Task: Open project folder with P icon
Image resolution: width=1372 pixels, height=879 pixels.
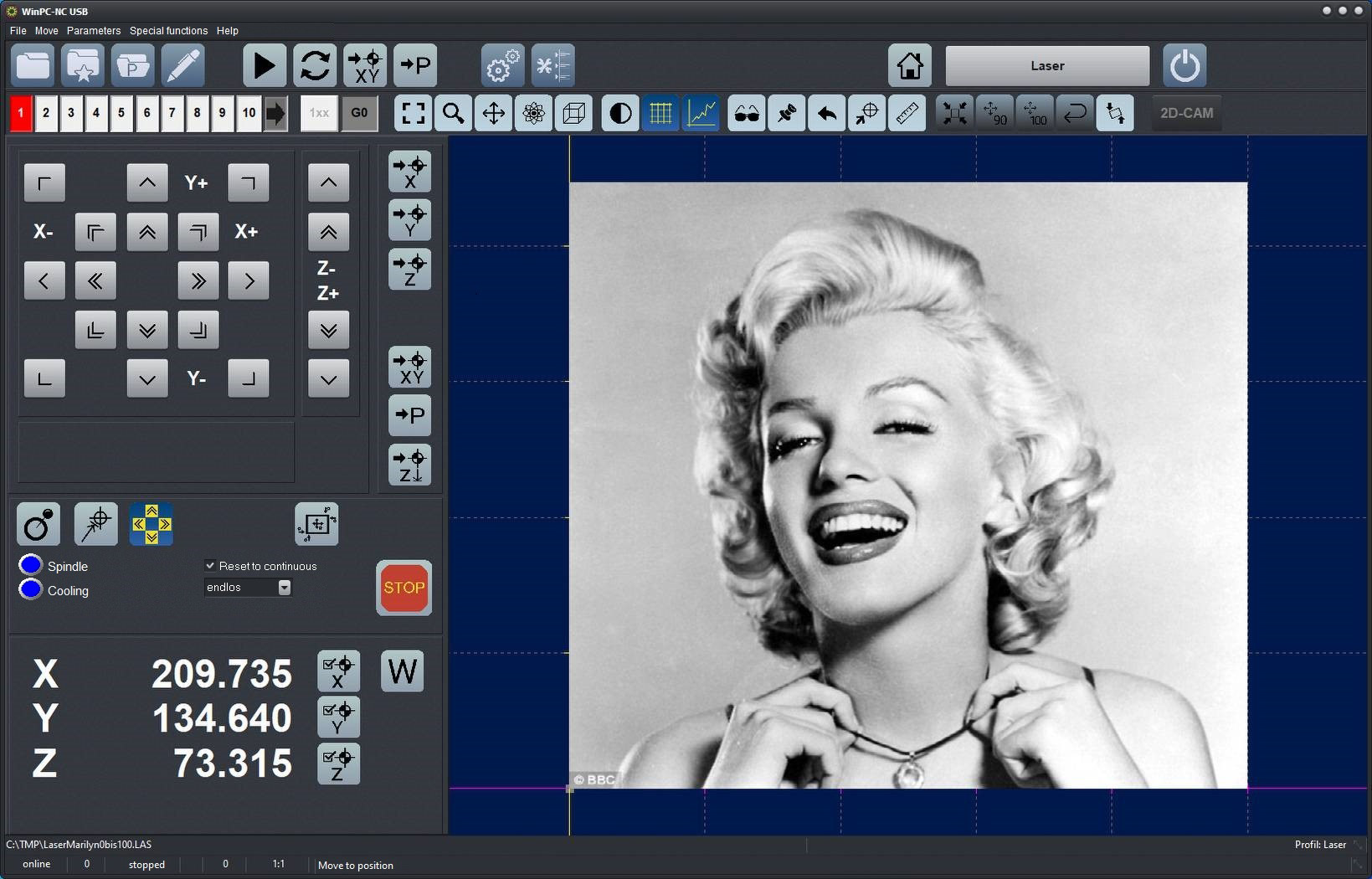Action: (133, 65)
